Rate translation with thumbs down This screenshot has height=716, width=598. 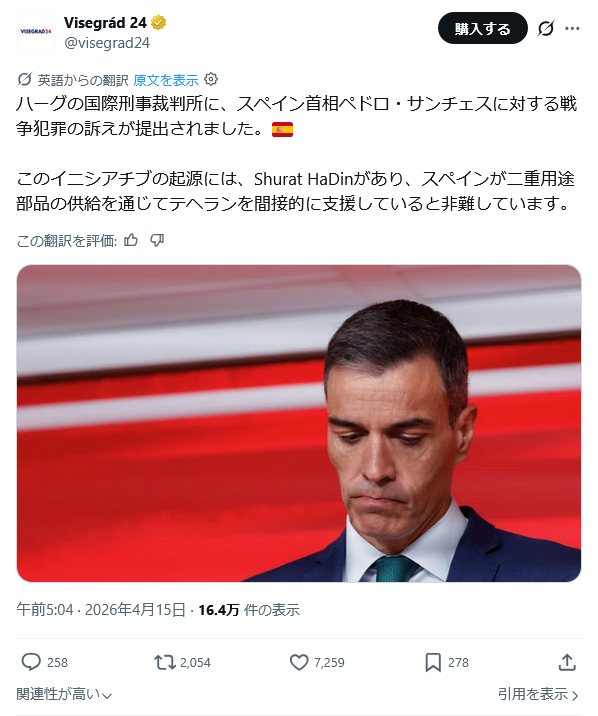pos(157,240)
